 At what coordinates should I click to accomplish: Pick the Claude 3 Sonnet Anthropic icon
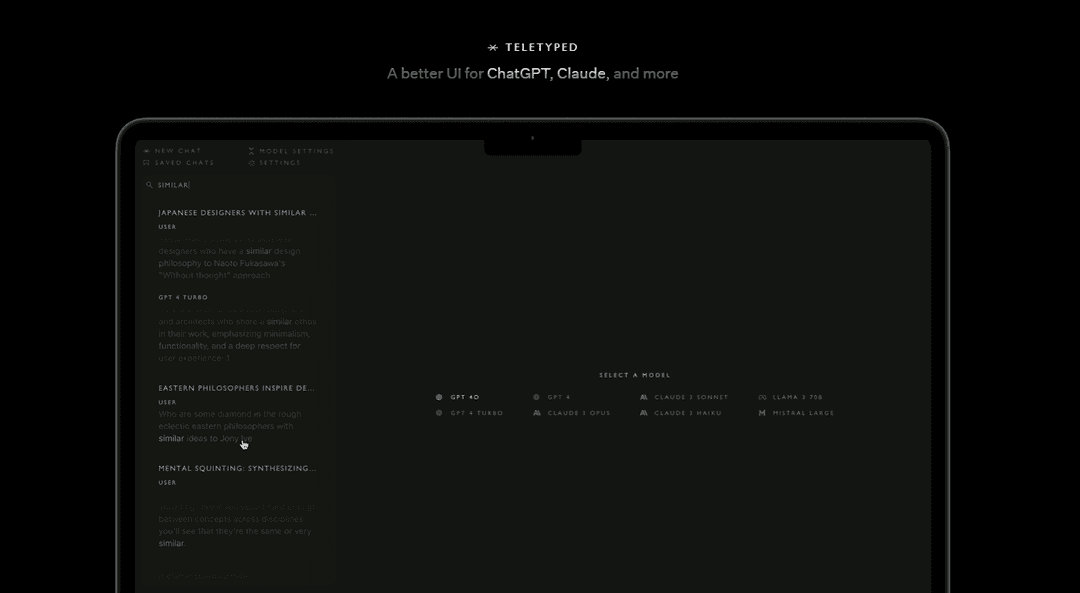click(x=643, y=397)
